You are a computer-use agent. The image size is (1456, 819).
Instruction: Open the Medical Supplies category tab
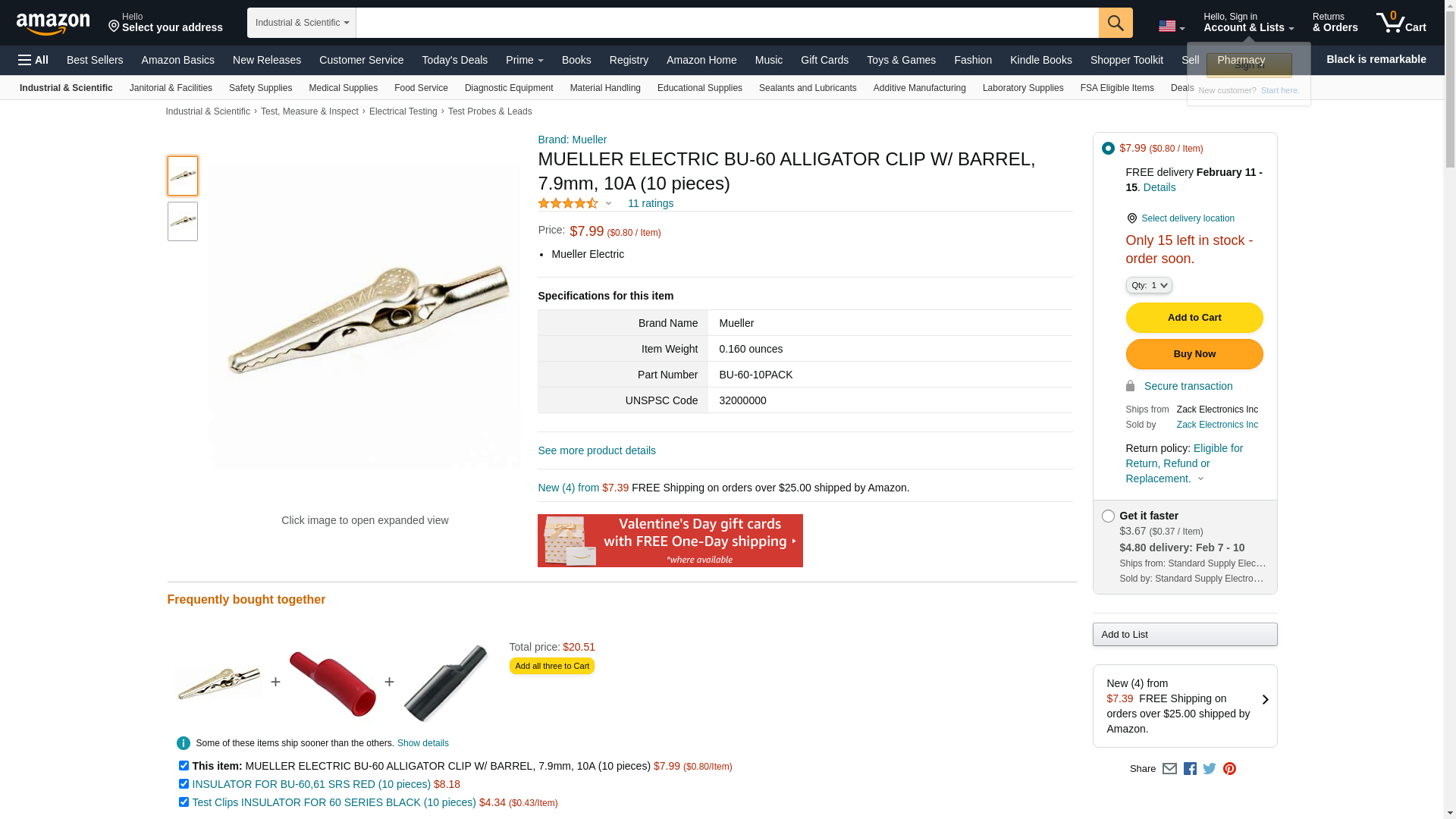coord(343,88)
